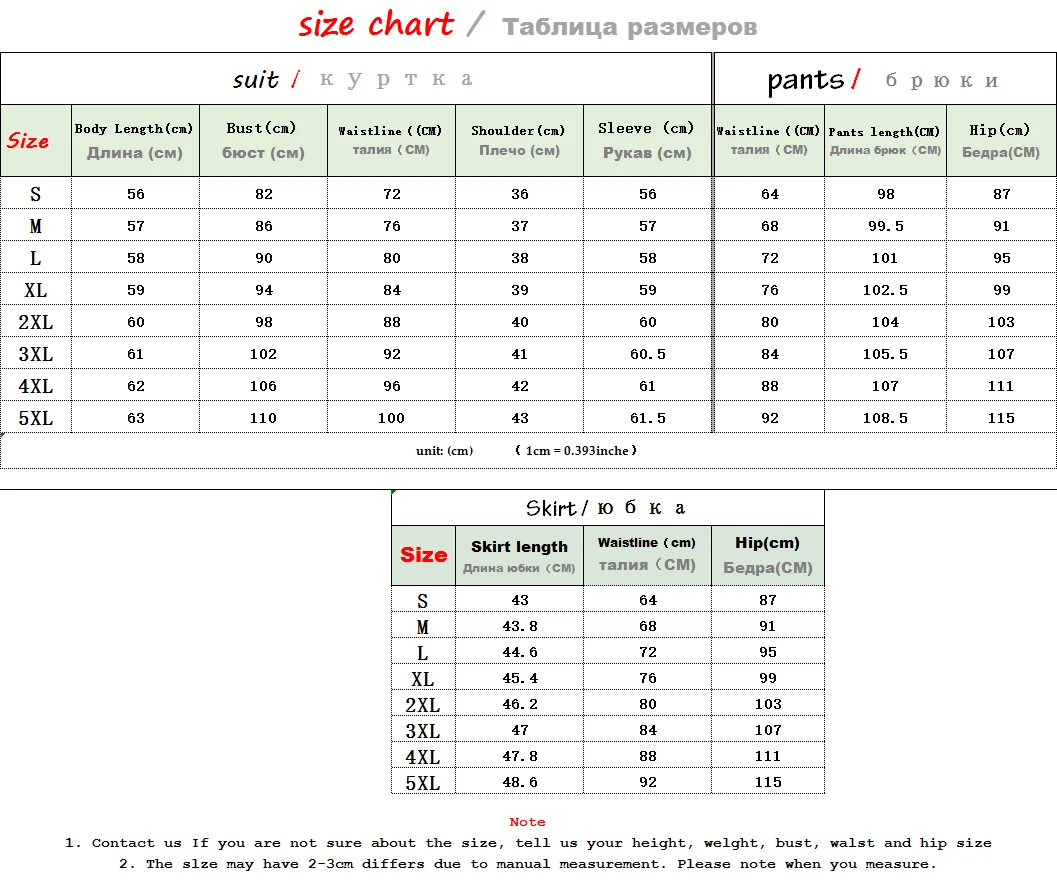Click body length value '63' for size 5XL

click(135, 419)
